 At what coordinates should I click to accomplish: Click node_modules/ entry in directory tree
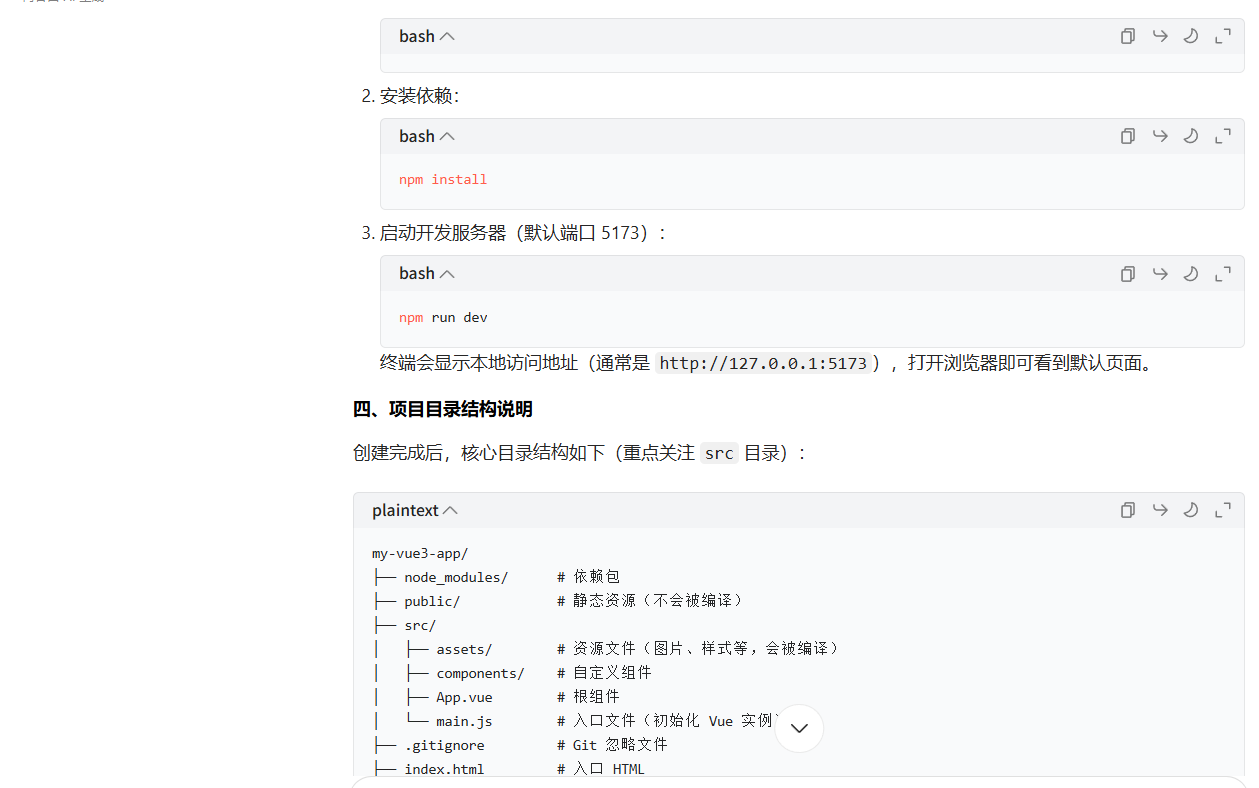point(456,577)
